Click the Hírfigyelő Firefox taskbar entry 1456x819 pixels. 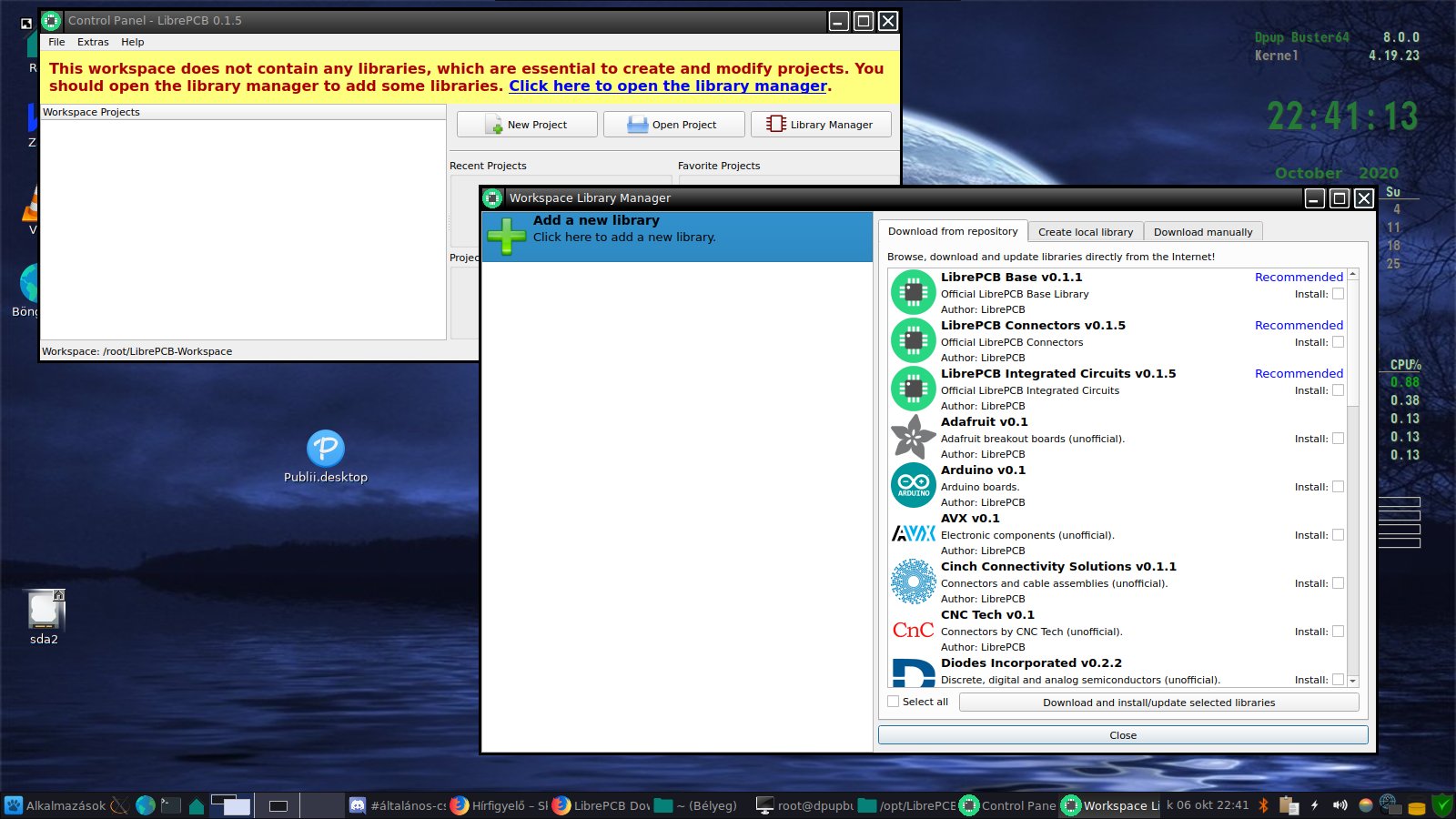[x=499, y=805]
